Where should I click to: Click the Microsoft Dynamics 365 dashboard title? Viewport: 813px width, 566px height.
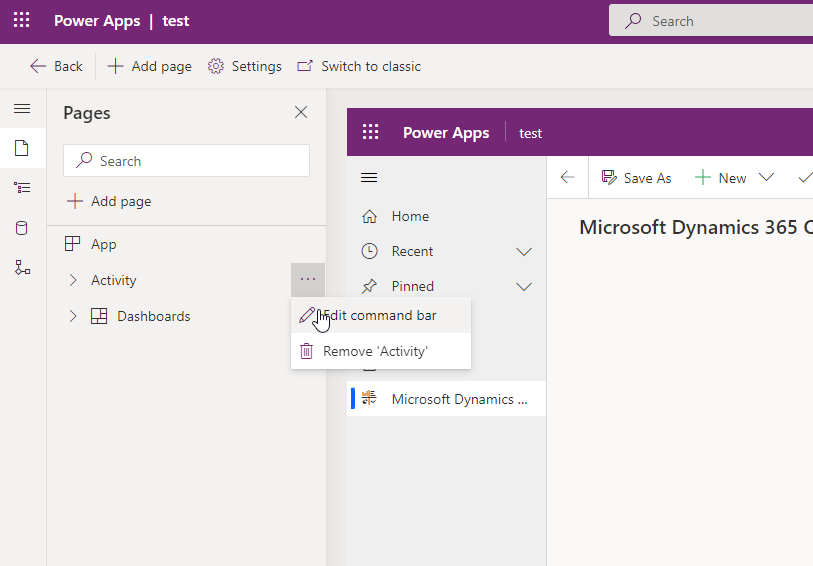tap(696, 227)
